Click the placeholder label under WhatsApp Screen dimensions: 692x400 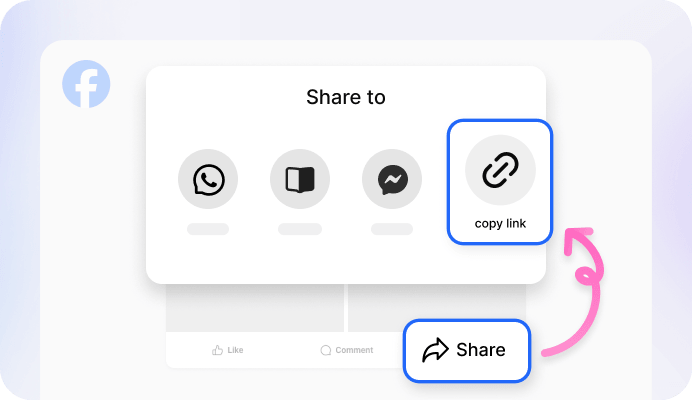tap(208, 229)
